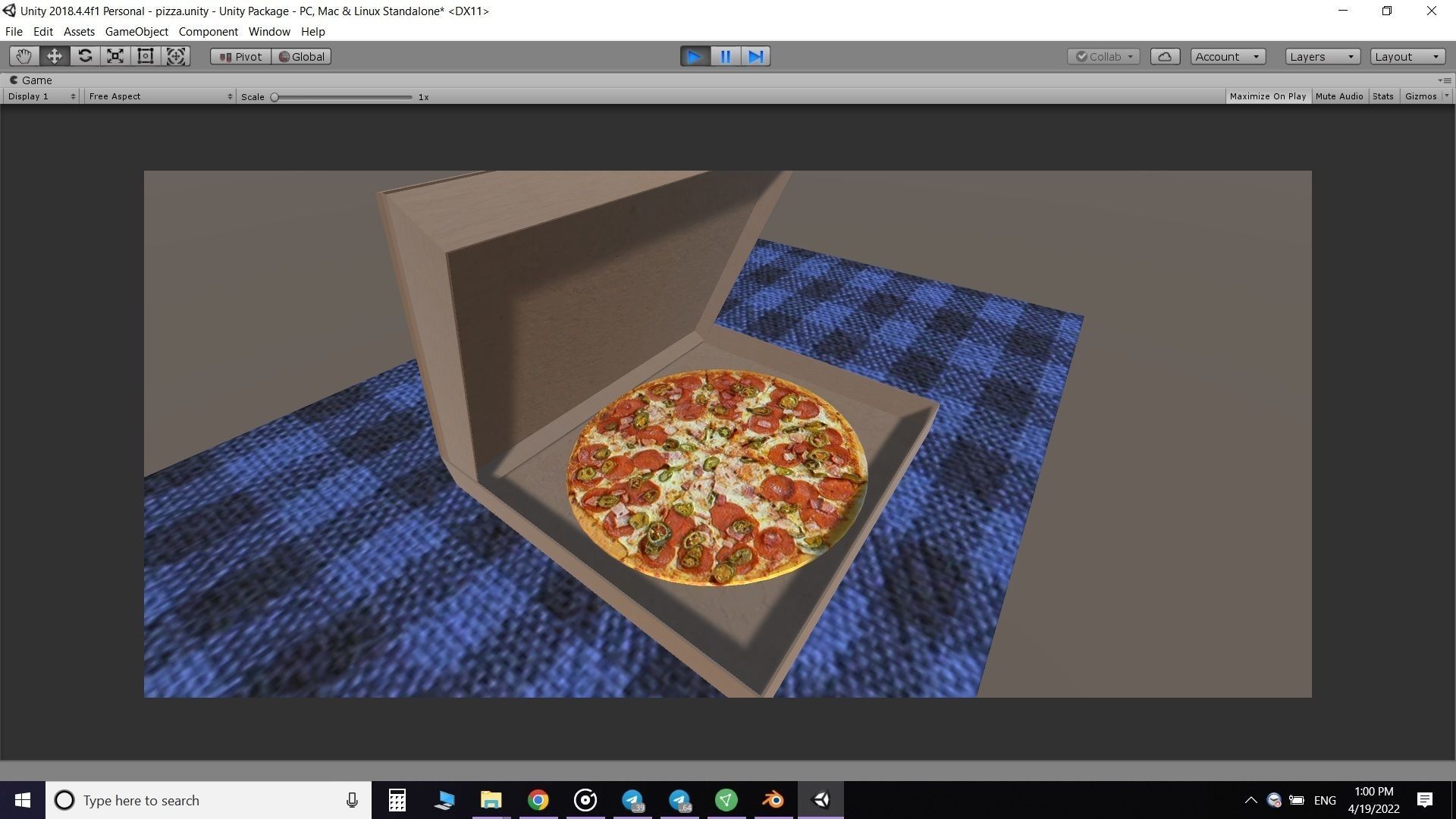Open Chrome from the taskbar
1456x819 pixels.
[x=538, y=800]
